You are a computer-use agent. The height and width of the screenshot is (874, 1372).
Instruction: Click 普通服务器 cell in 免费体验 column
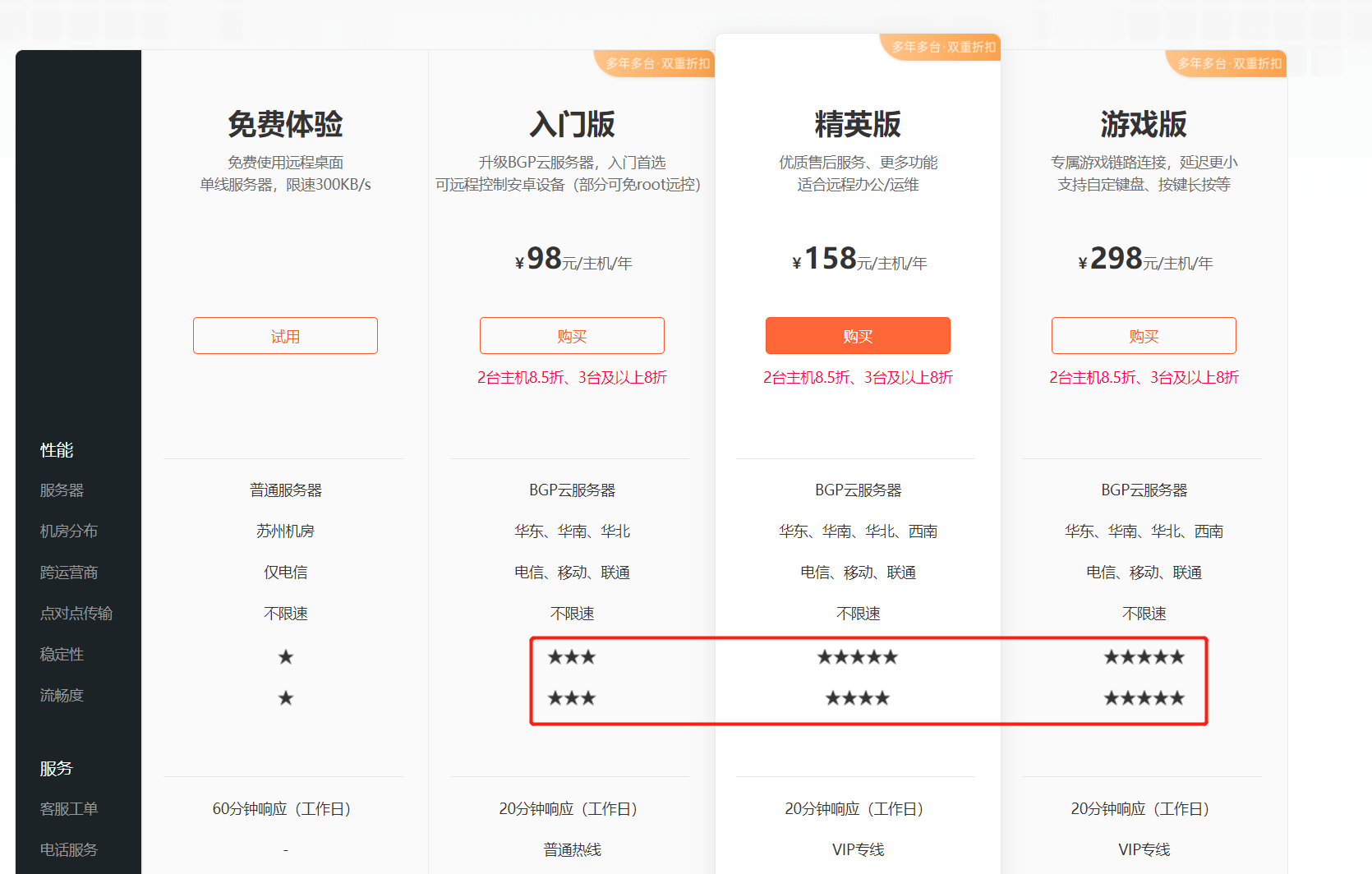click(285, 490)
